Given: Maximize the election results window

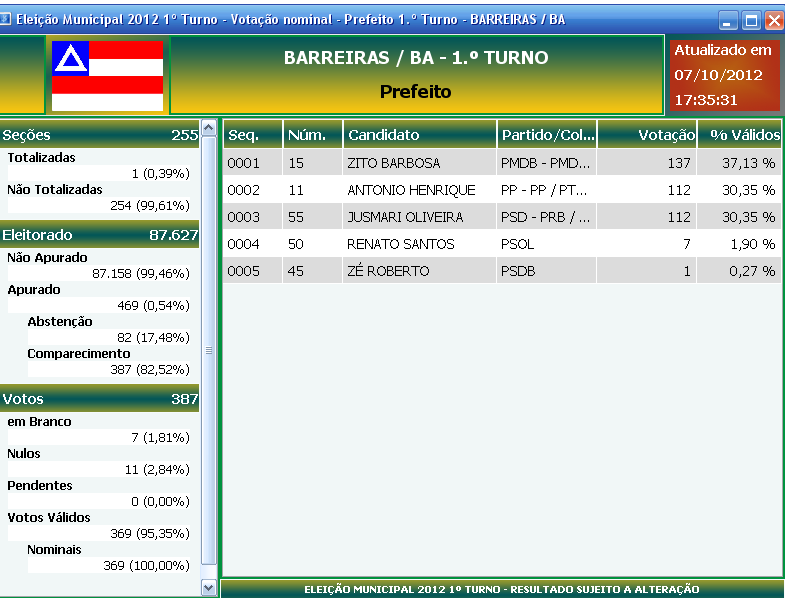Looking at the screenshot, I should pos(750,19).
